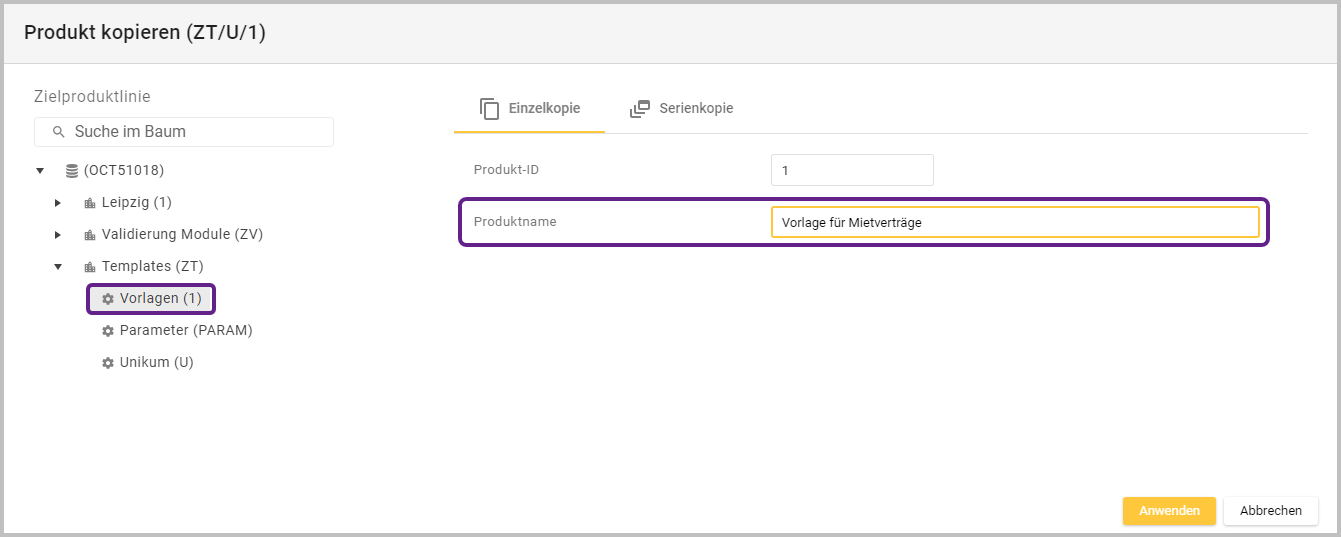
Task: Click the stacked-copies icon for Serienkopie
Action: [x=640, y=109]
